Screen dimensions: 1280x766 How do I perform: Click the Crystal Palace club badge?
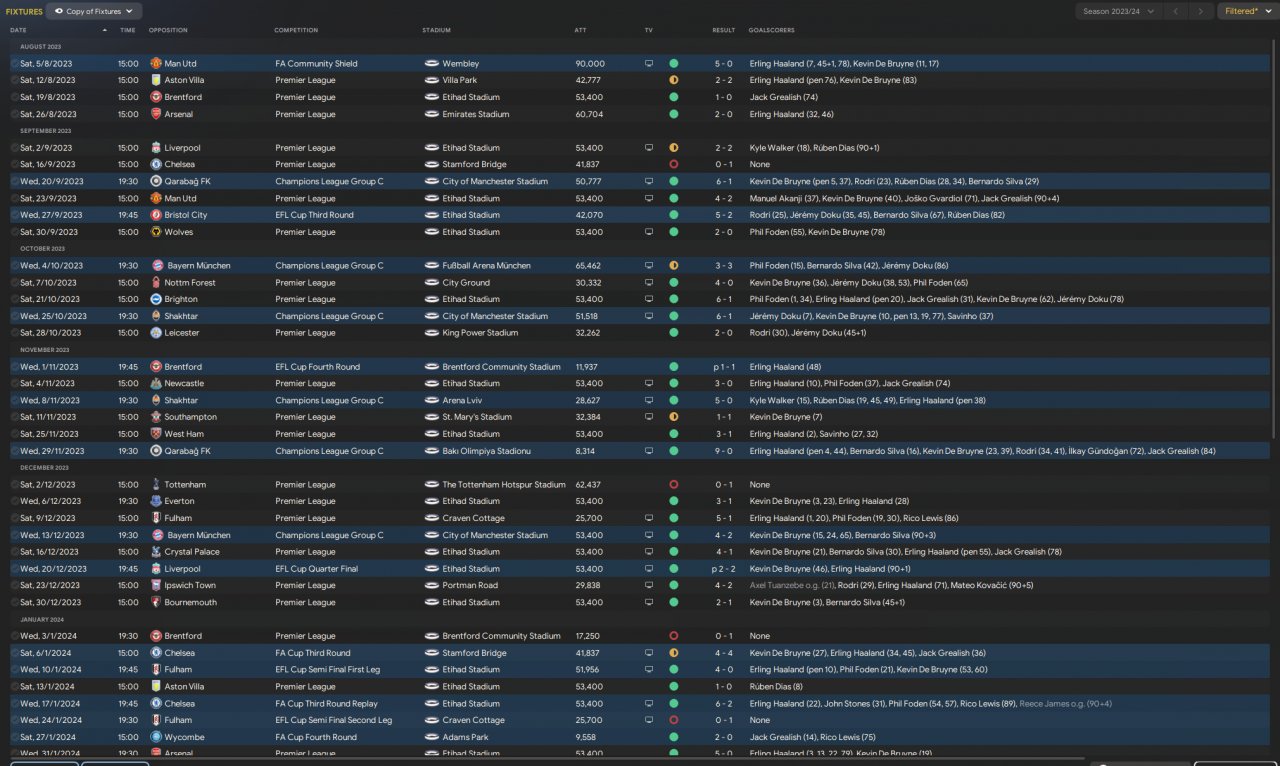click(x=156, y=552)
